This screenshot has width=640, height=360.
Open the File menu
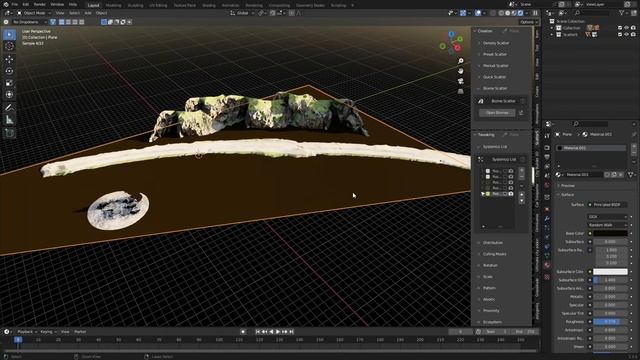point(15,4)
